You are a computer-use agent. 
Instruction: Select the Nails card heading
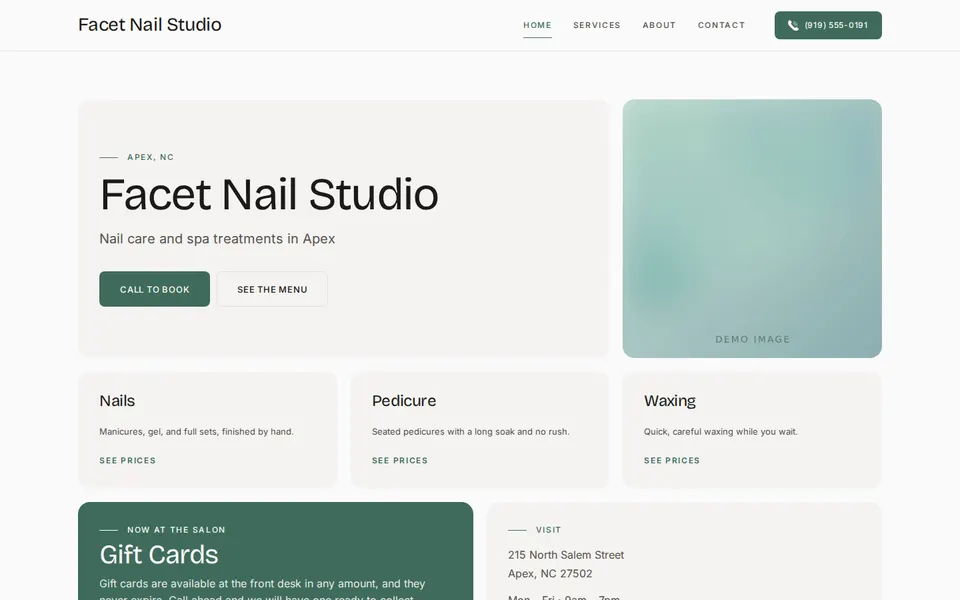pos(117,400)
